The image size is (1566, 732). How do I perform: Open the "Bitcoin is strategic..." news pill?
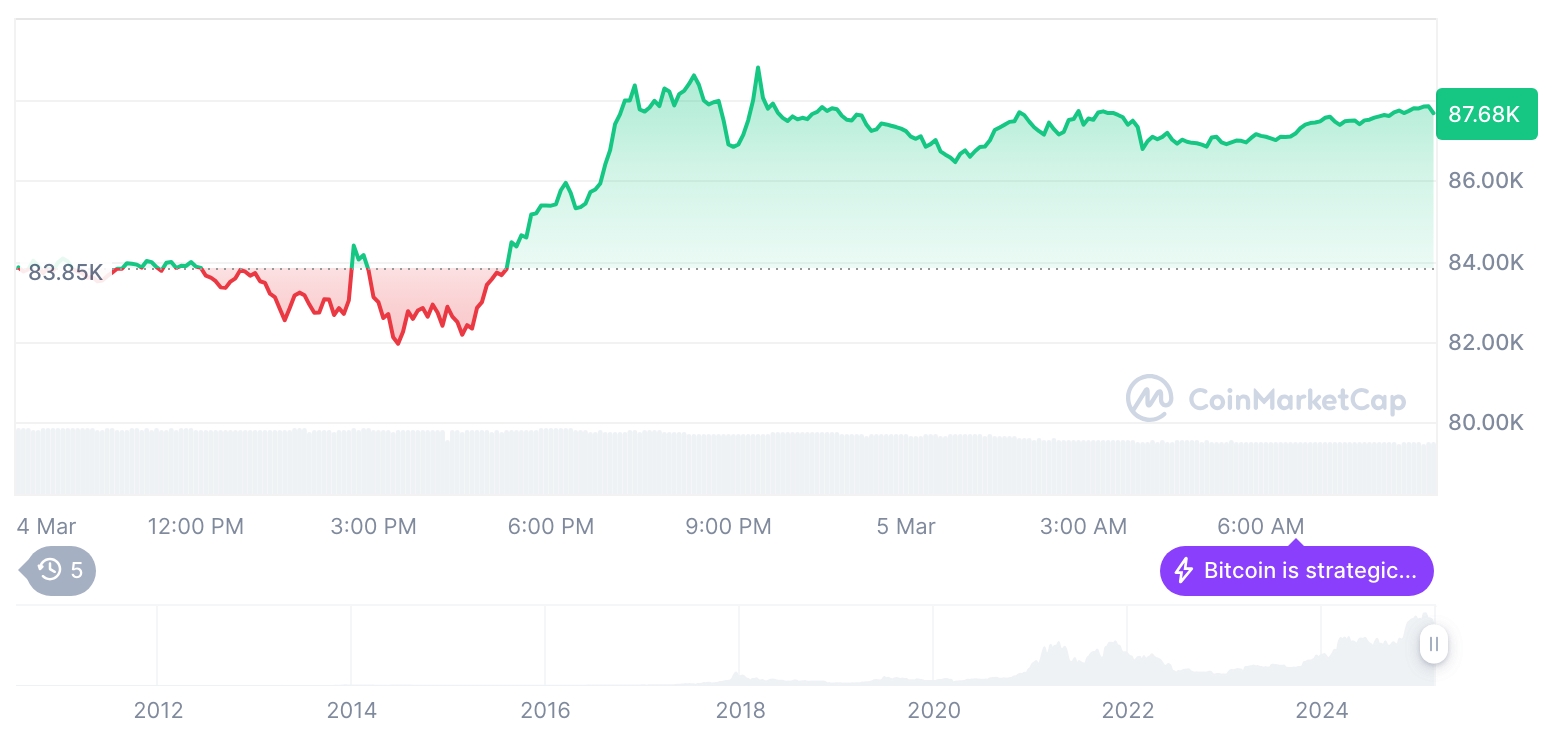coord(1308,571)
